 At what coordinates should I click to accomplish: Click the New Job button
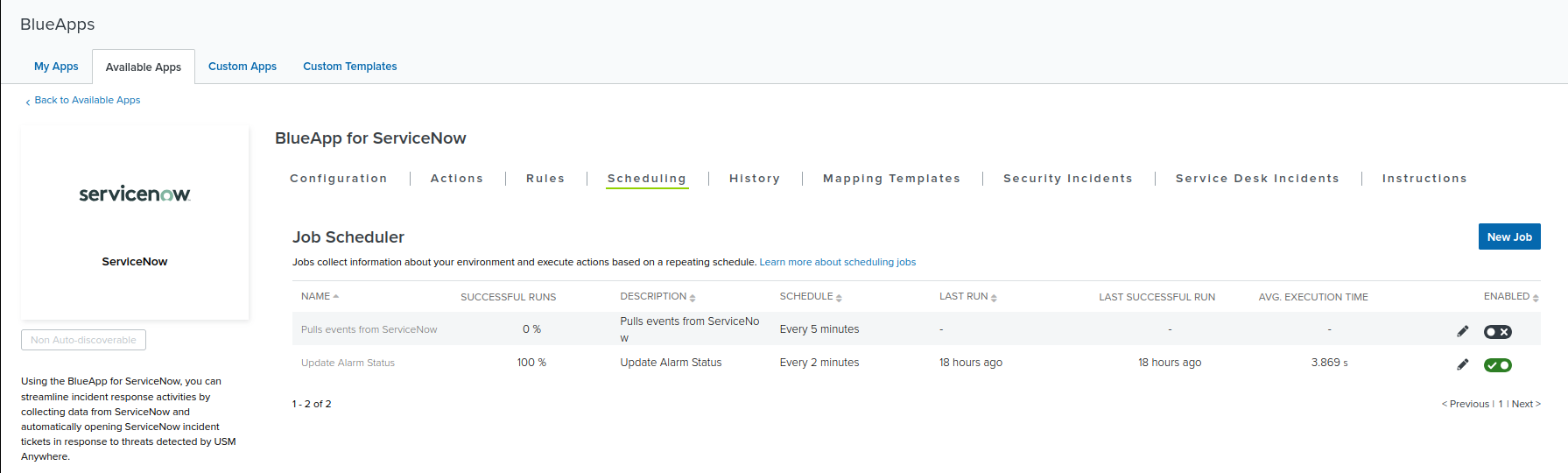click(1509, 236)
